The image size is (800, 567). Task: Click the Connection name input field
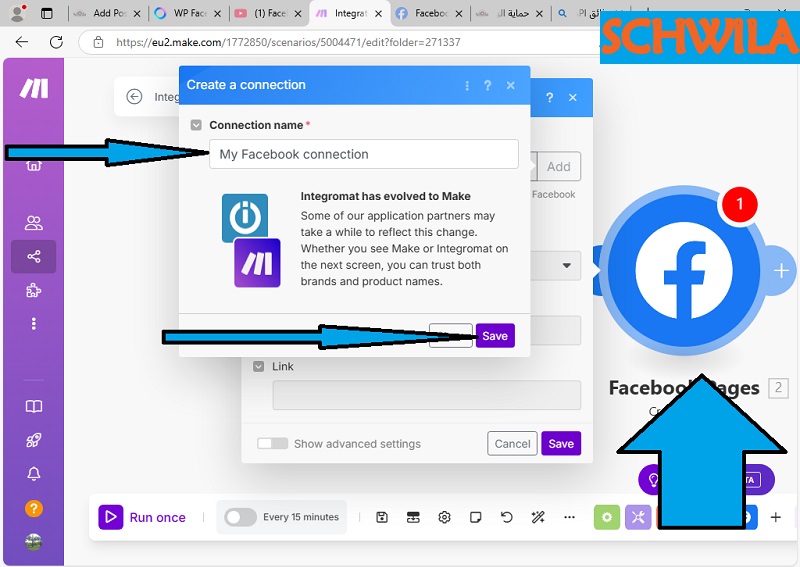click(x=364, y=154)
